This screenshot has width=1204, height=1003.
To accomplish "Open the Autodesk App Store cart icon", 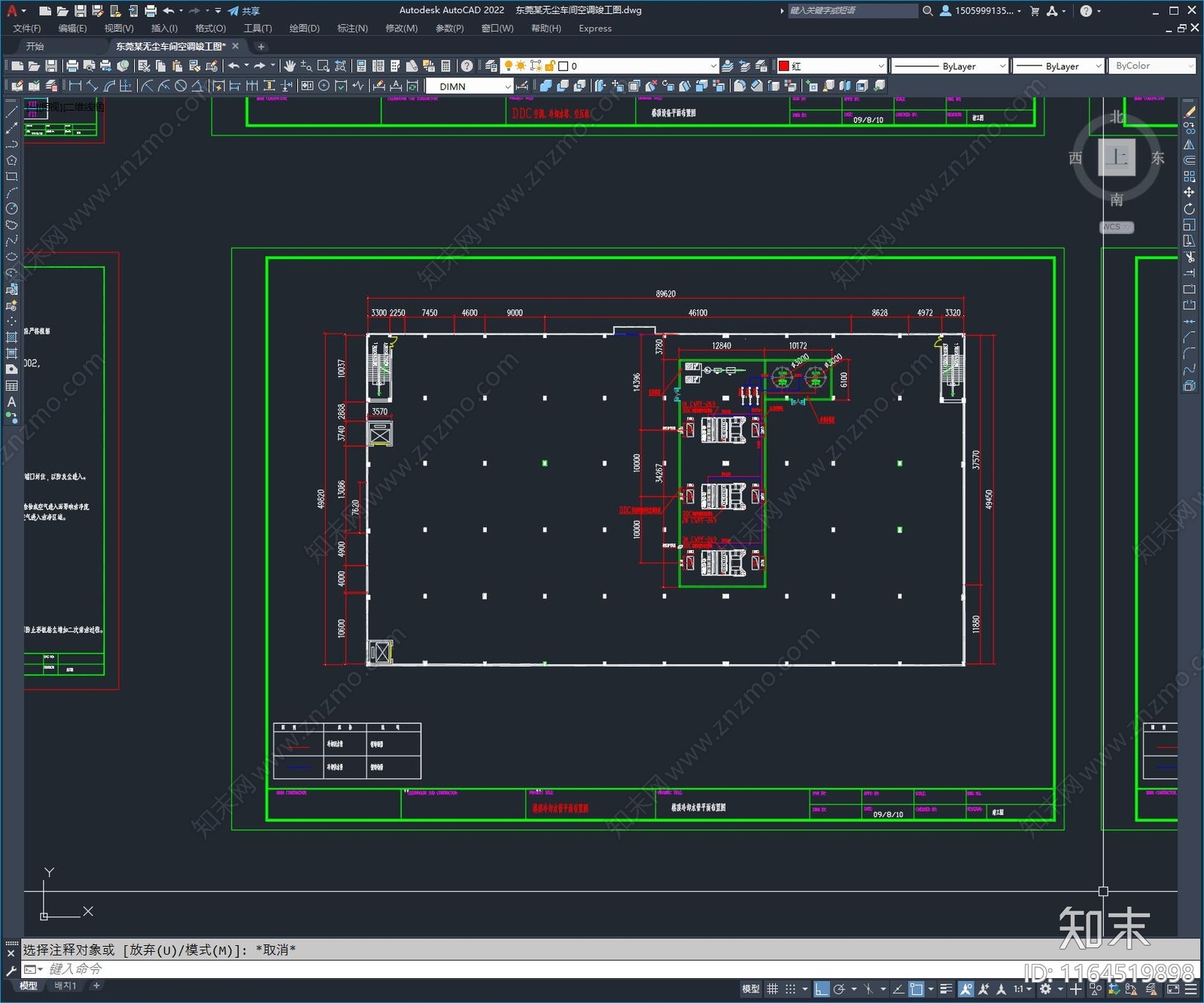I will [x=1035, y=11].
